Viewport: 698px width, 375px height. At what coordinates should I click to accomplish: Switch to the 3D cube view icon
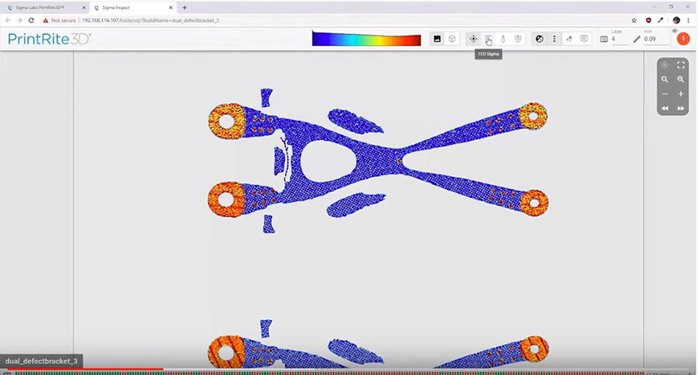pyautogui.click(x=452, y=39)
